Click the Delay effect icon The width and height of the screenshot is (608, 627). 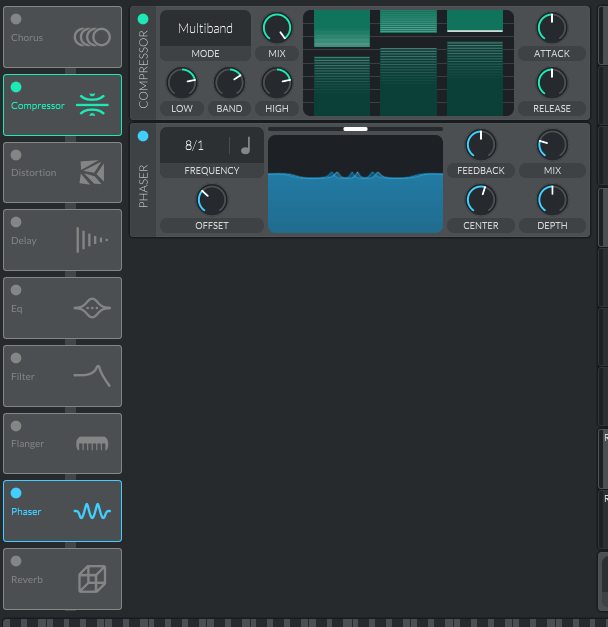[92, 240]
